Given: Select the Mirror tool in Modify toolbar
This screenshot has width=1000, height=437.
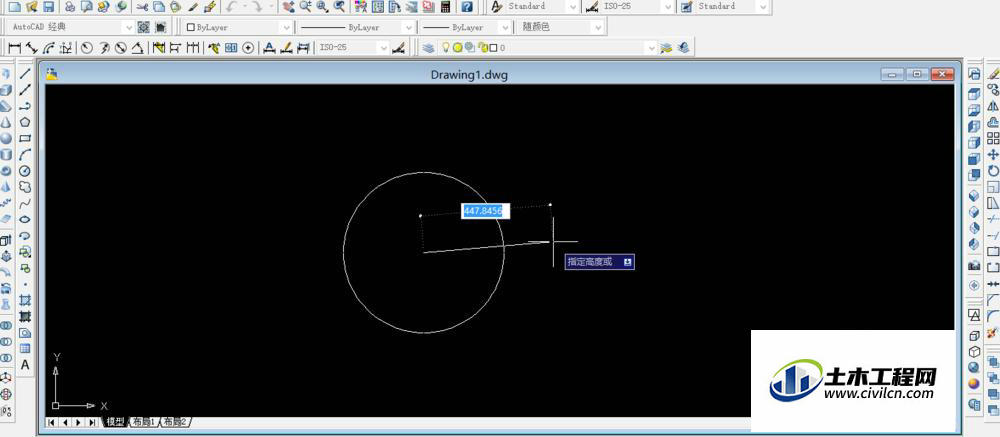Looking at the screenshot, I should [x=993, y=106].
